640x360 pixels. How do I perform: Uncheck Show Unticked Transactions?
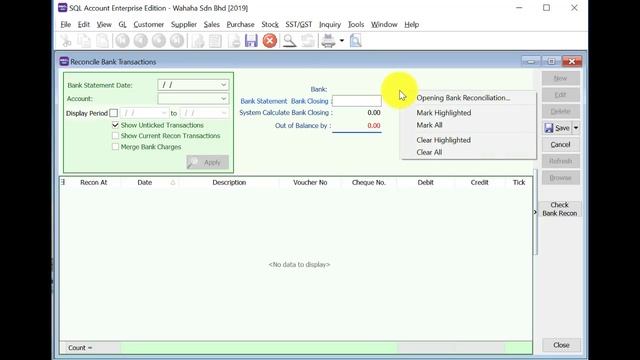click(116, 125)
